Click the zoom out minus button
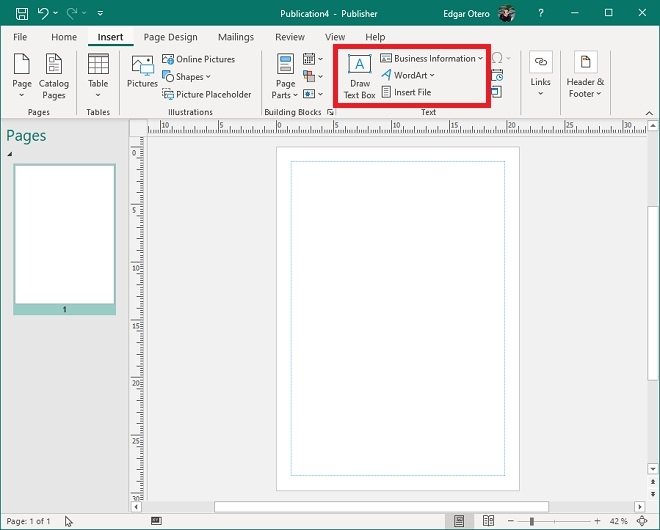Viewport: 660px width, 530px height. [511, 521]
